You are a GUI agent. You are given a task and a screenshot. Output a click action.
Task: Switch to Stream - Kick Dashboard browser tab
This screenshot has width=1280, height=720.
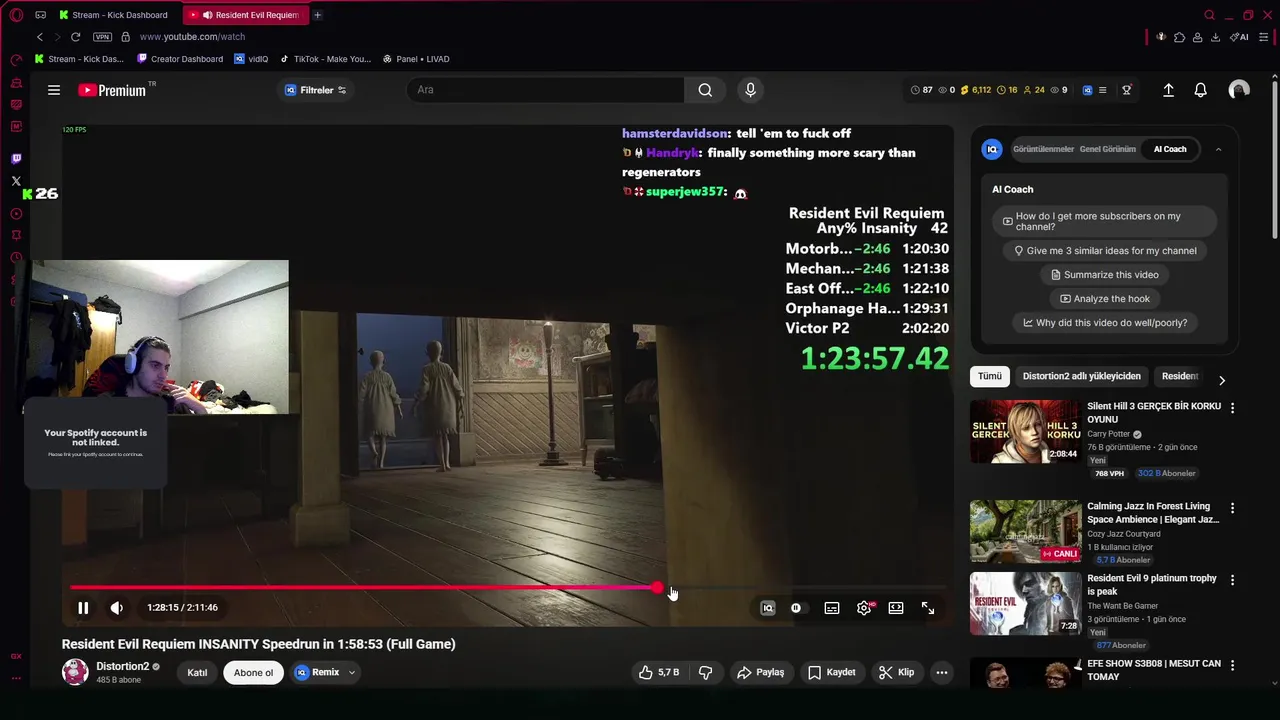114,15
